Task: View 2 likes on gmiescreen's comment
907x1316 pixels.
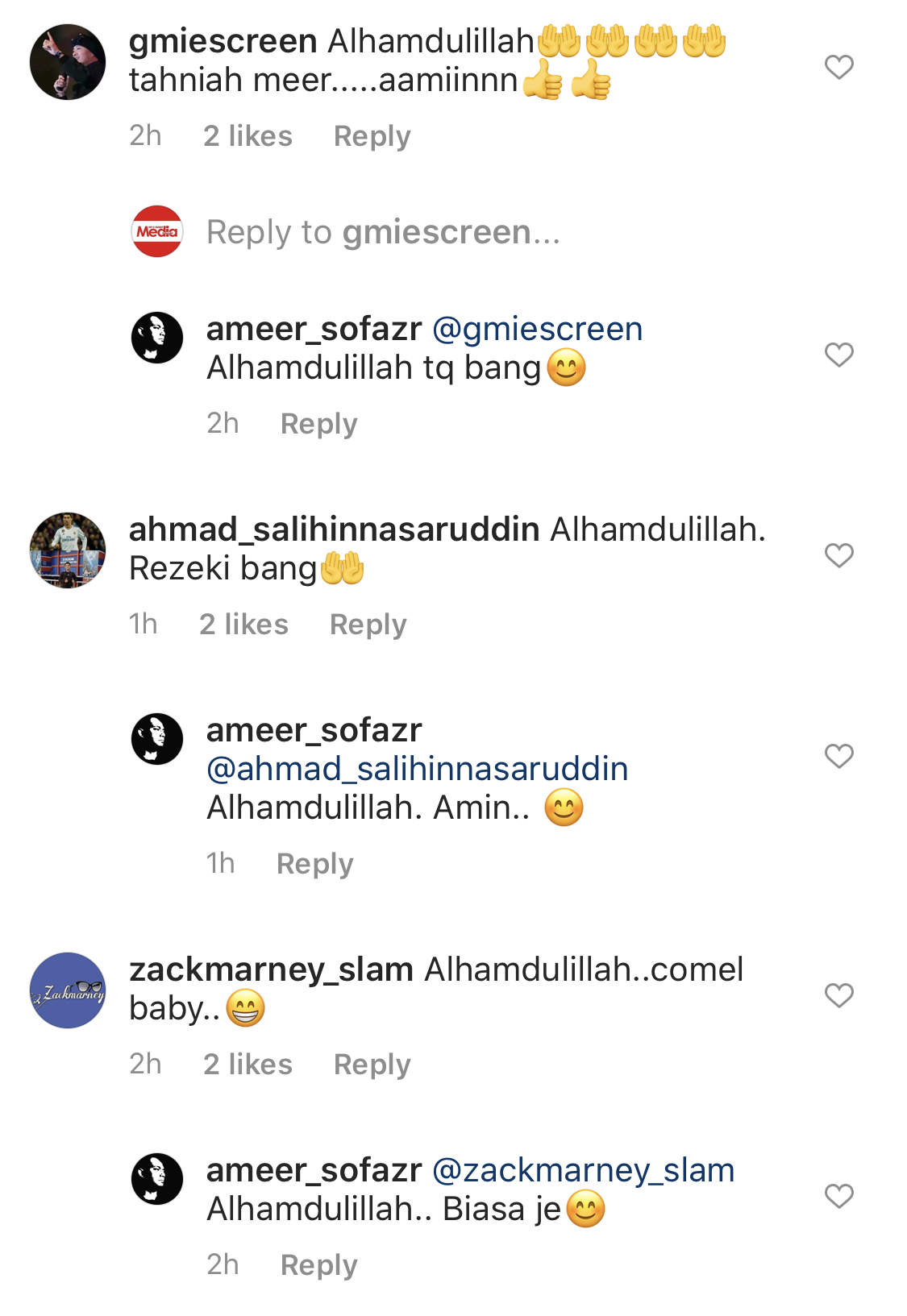Action: pos(248,136)
